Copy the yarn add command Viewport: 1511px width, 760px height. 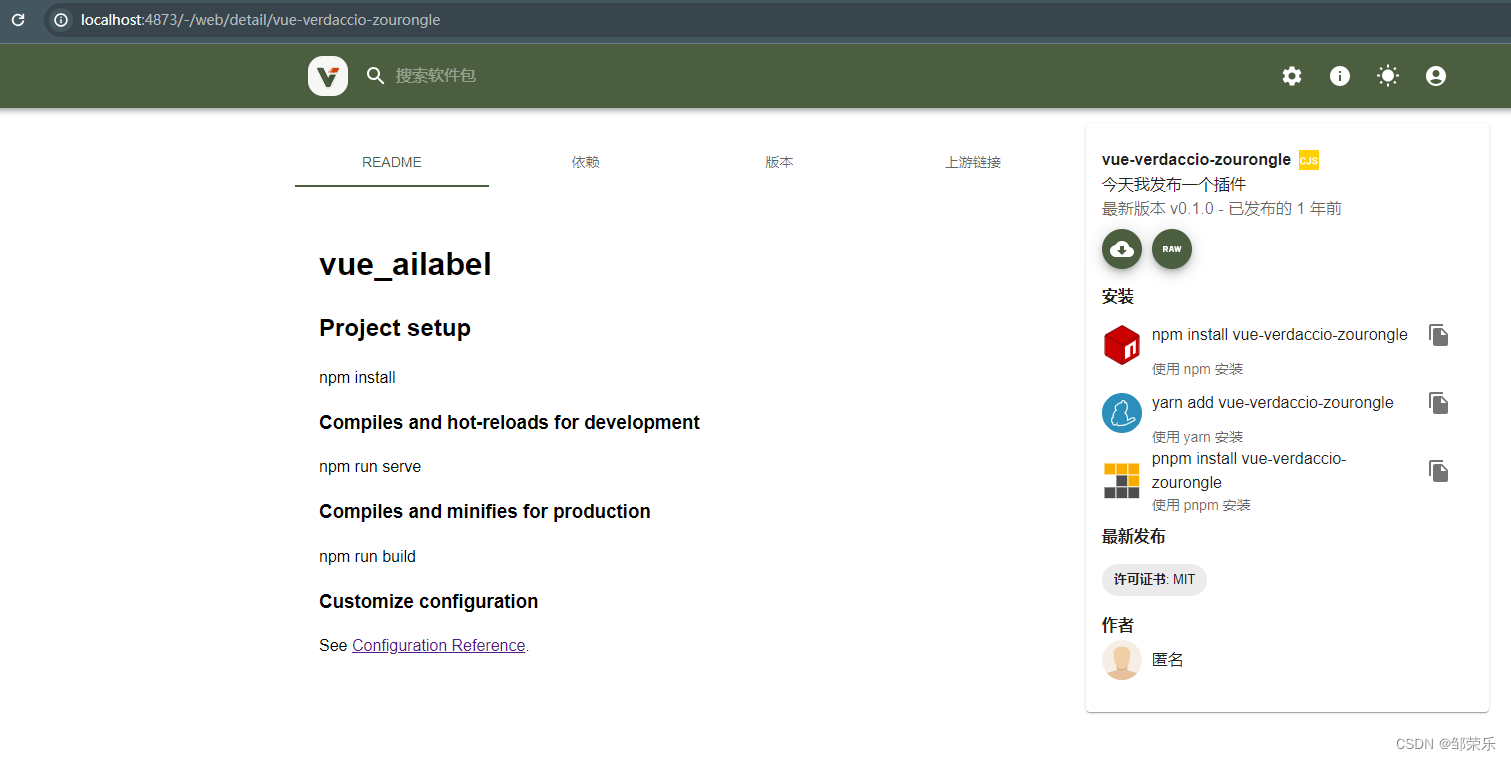1439,403
